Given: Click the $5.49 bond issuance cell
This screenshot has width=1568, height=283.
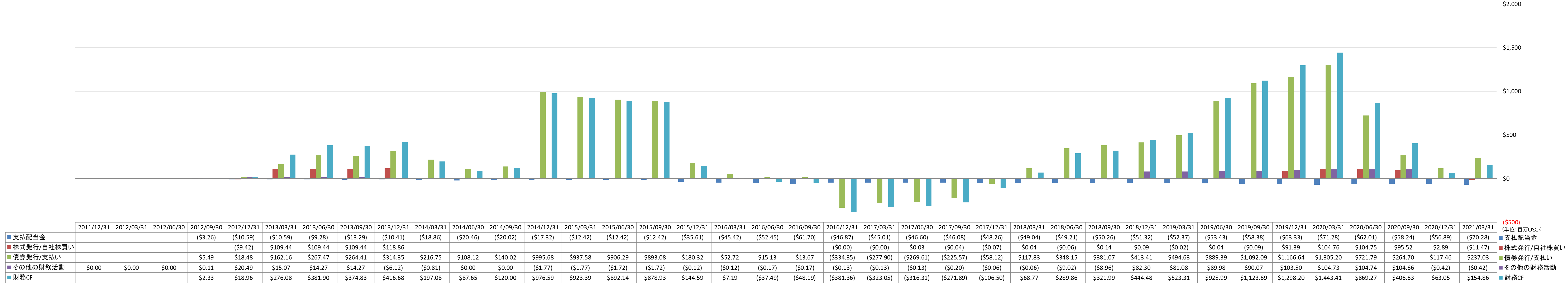Looking at the screenshot, I should 206,257.
